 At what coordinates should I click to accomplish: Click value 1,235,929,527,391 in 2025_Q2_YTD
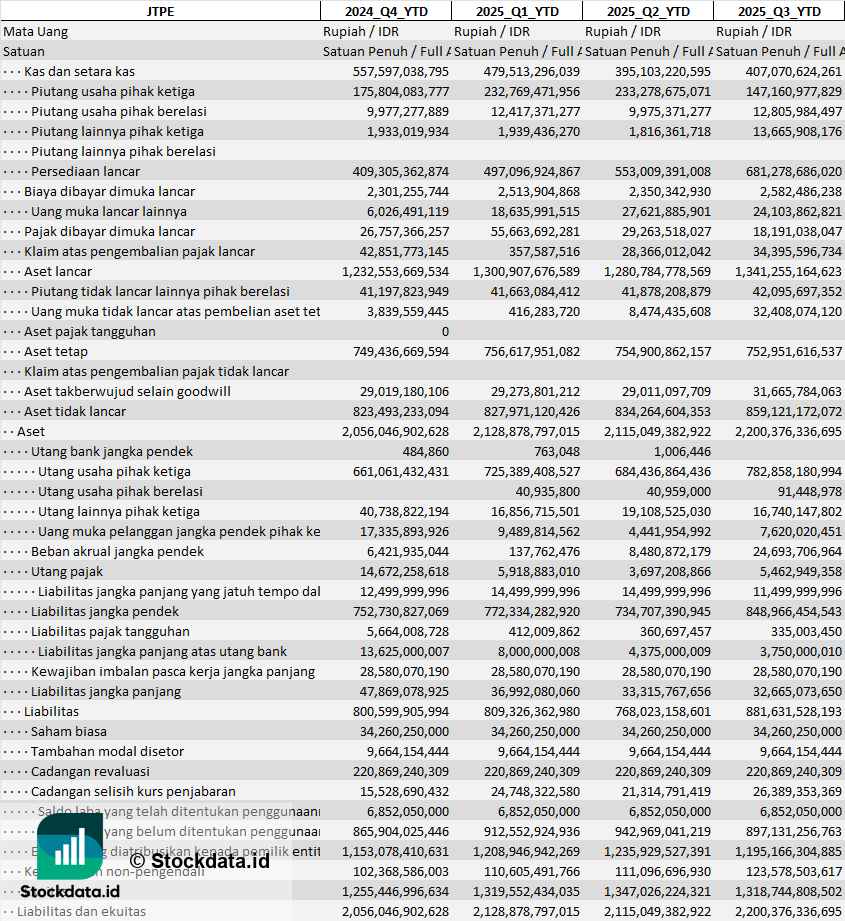pos(657,851)
